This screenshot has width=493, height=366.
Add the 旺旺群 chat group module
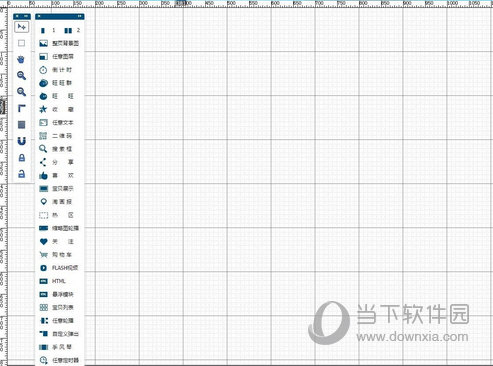[x=55, y=83]
